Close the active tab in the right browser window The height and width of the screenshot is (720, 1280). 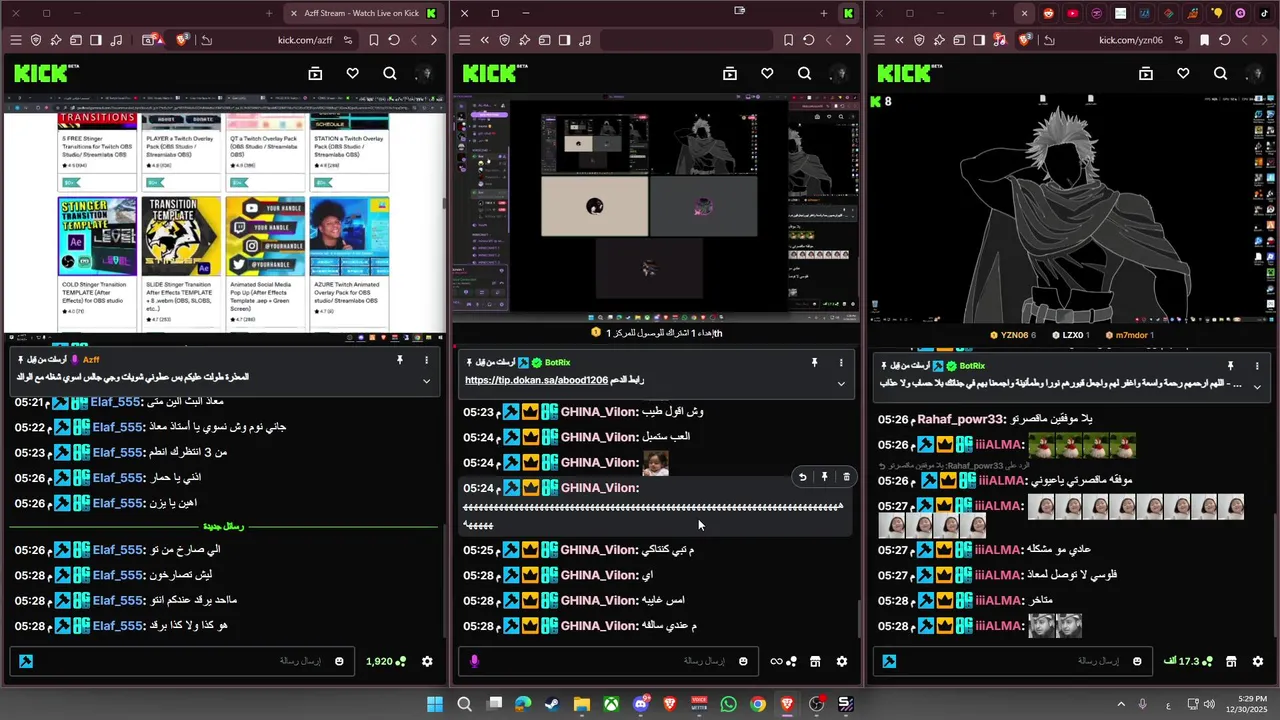[x=1024, y=13]
